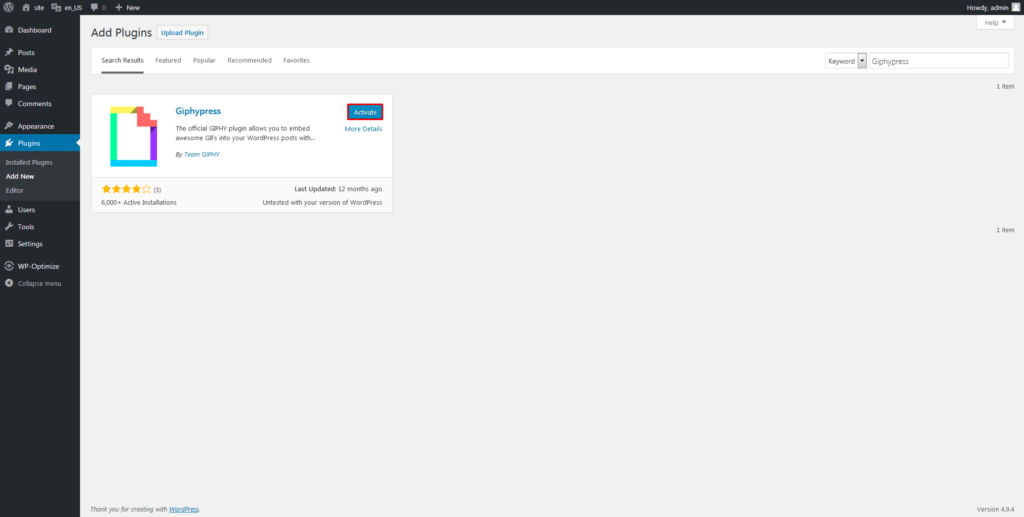Click the Collapse menu arrow icon
1024x517 pixels.
9,283
